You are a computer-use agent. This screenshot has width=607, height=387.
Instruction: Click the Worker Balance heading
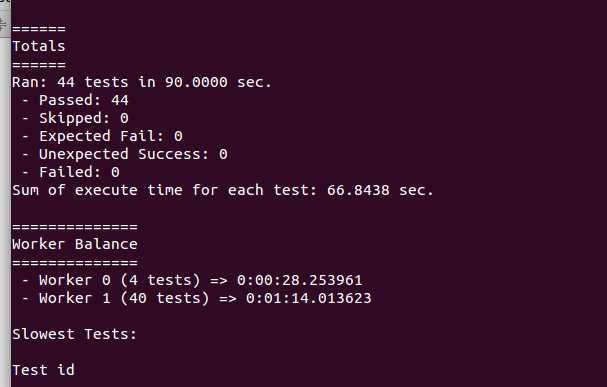tap(75, 244)
